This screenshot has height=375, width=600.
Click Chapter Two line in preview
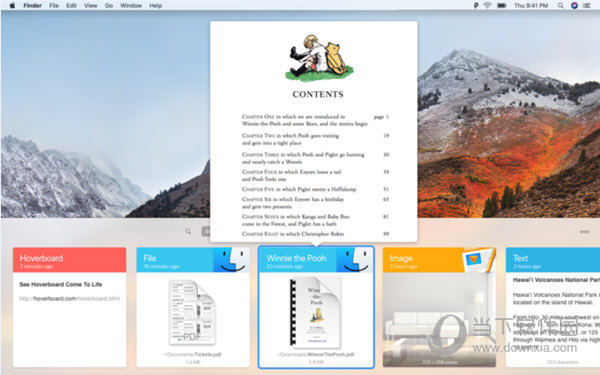(315, 139)
